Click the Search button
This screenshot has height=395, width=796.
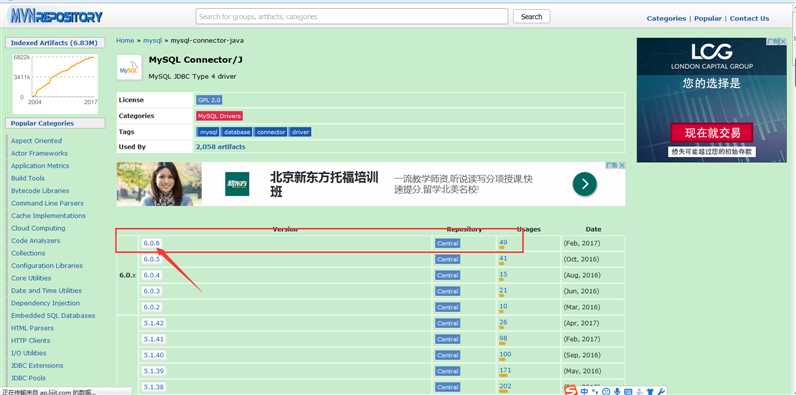[x=532, y=16]
